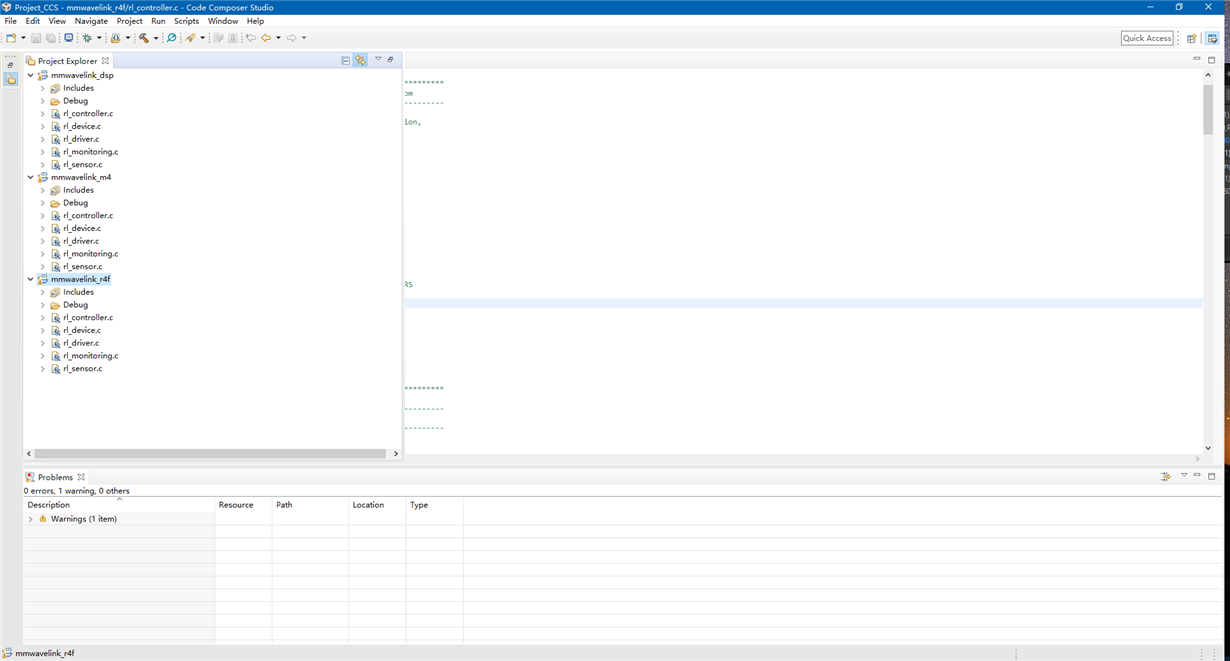This screenshot has height=661, width=1230.
Task: Open the Help menu
Action: (255, 21)
